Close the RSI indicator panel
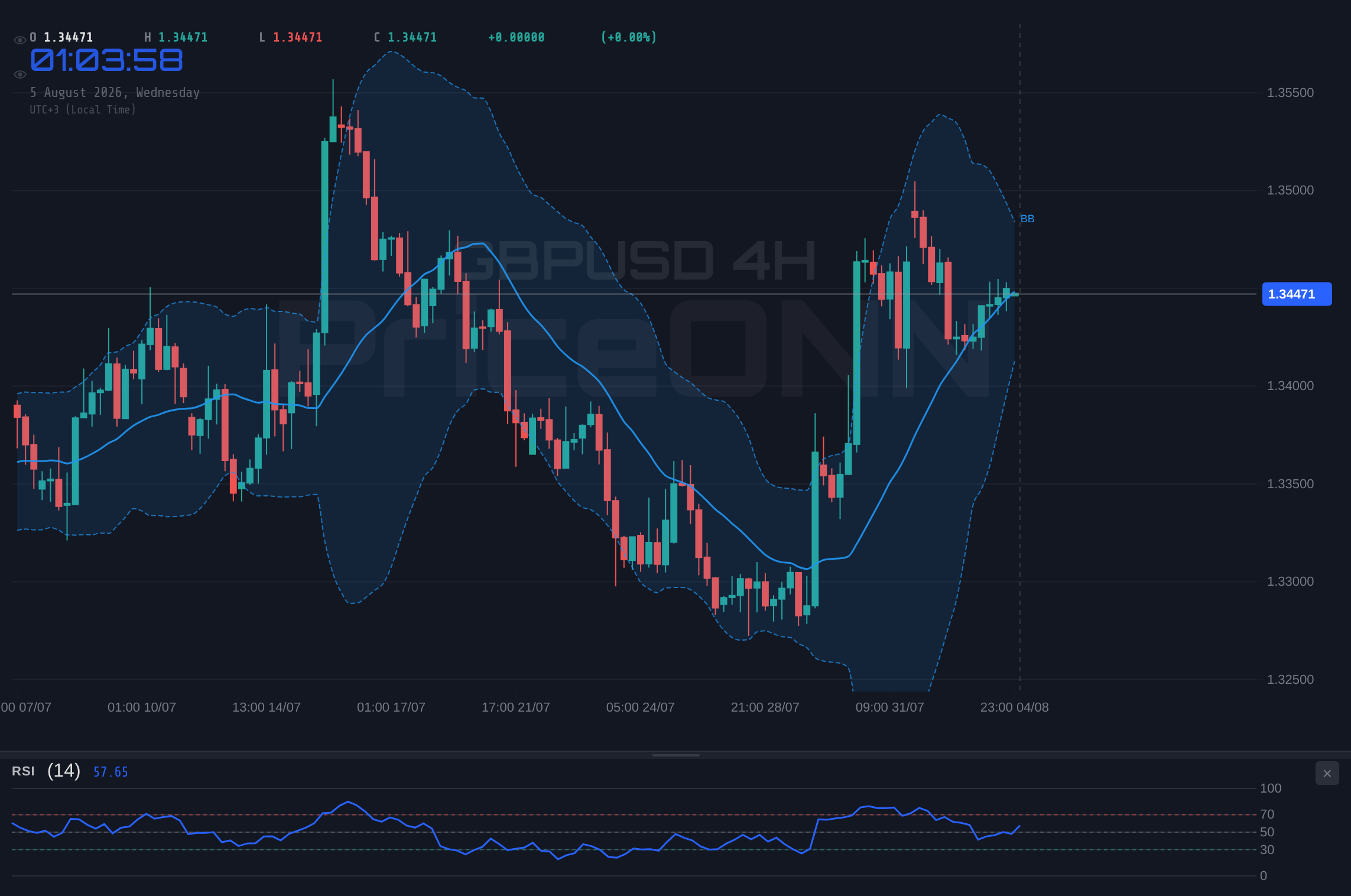The width and height of the screenshot is (1351, 896). [x=1327, y=773]
